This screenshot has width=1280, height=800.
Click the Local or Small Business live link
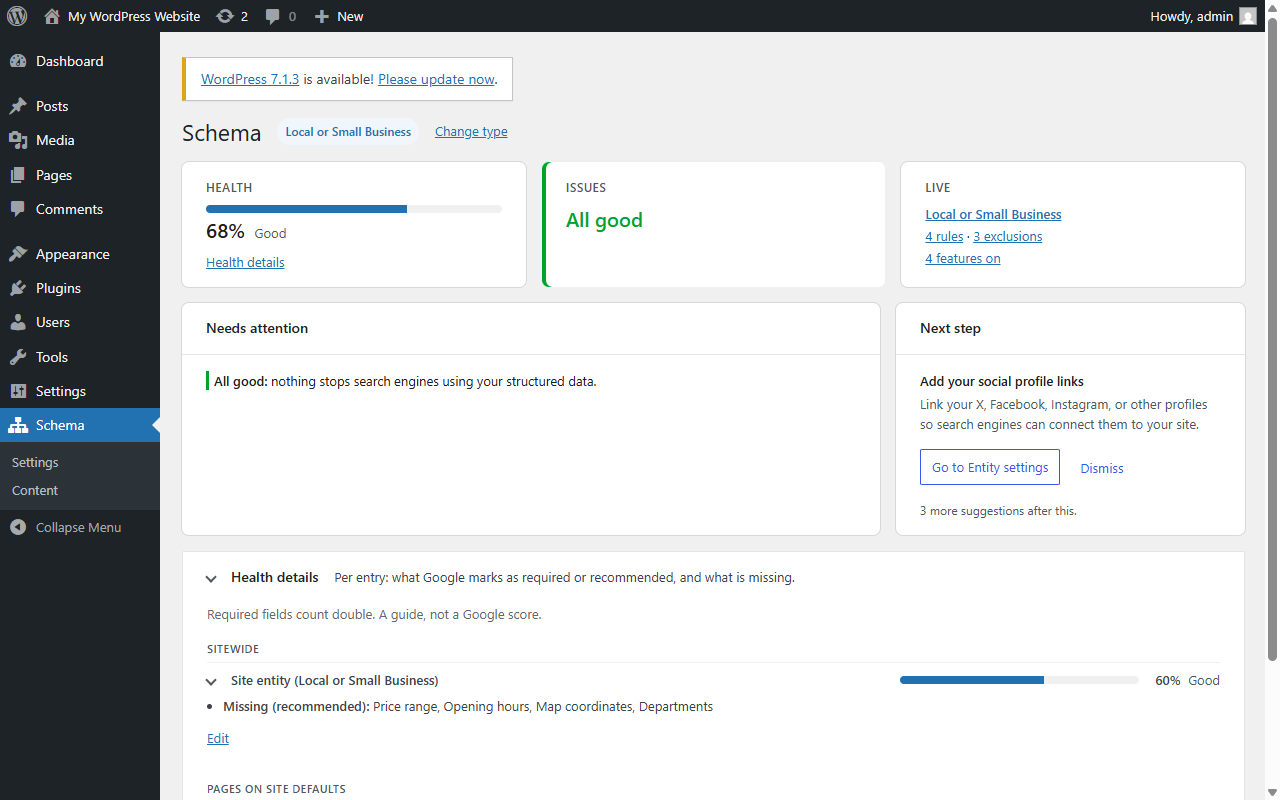tap(993, 214)
